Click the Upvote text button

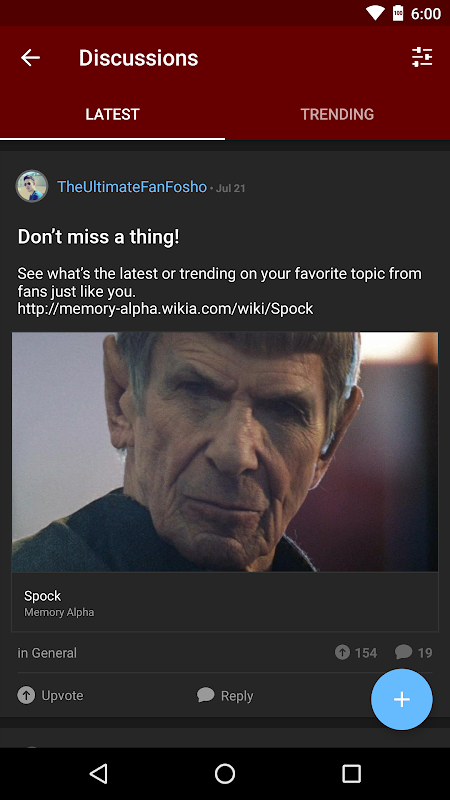tap(62, 695)
